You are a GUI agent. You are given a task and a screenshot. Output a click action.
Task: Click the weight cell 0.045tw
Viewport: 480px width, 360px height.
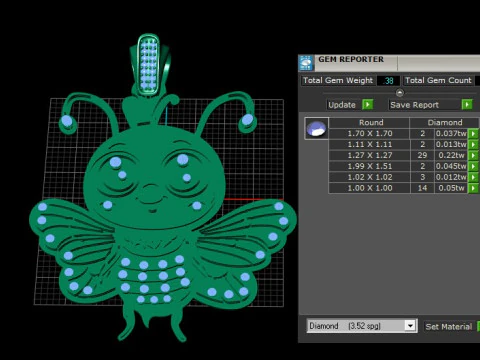coord(451,166)
